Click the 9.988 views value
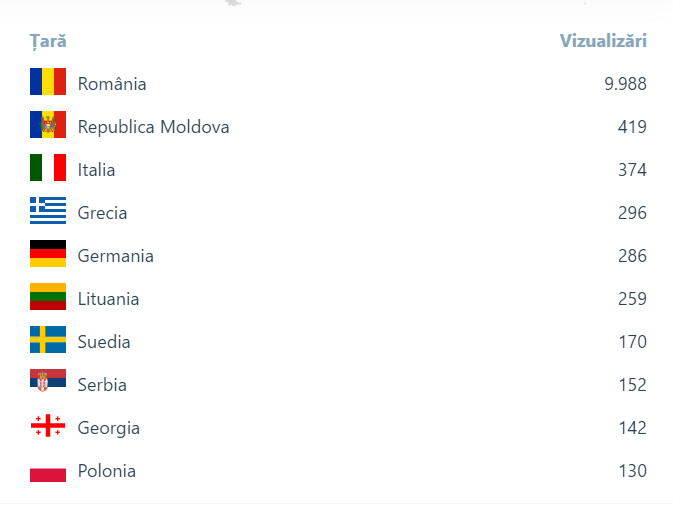The height and width of the screenshot is (513, 673). click(625, 84)
